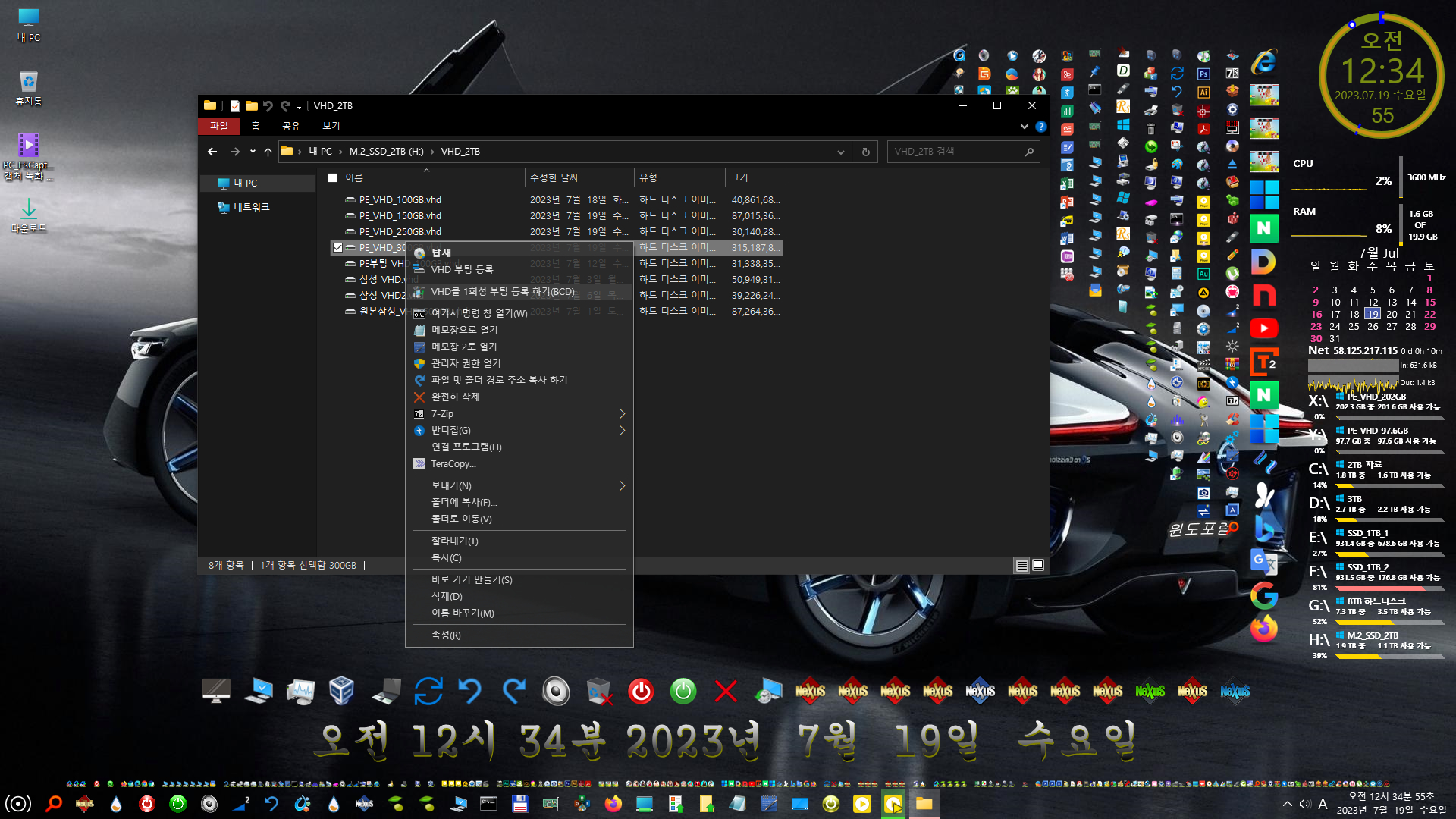
Task: Expand the 반디집(G) submenu arrow
Action: coord(622,431)
